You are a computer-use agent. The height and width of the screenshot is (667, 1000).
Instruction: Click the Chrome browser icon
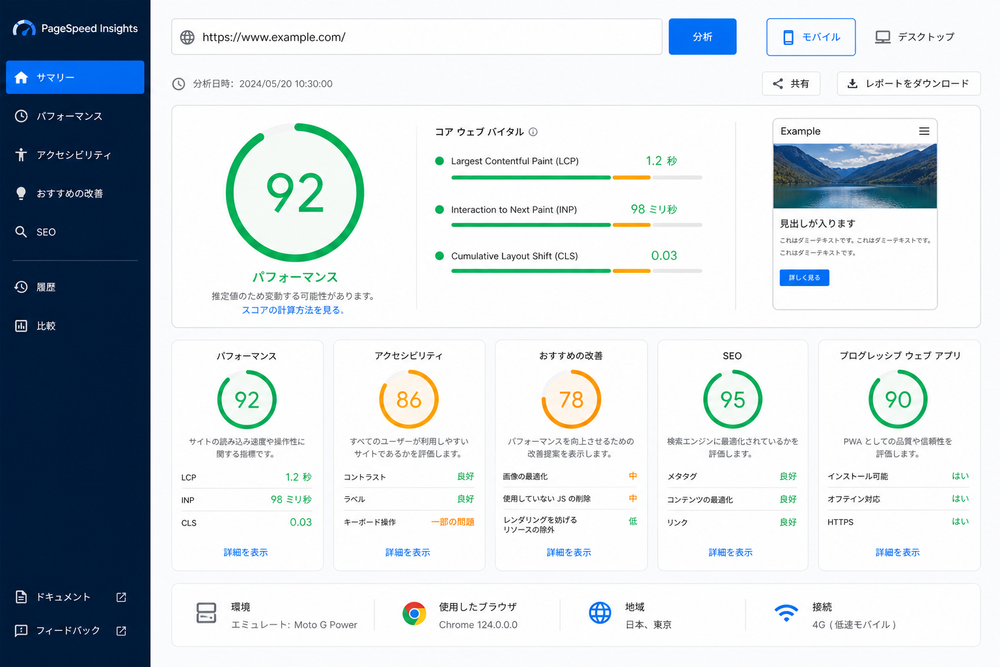tap(414, 613)
